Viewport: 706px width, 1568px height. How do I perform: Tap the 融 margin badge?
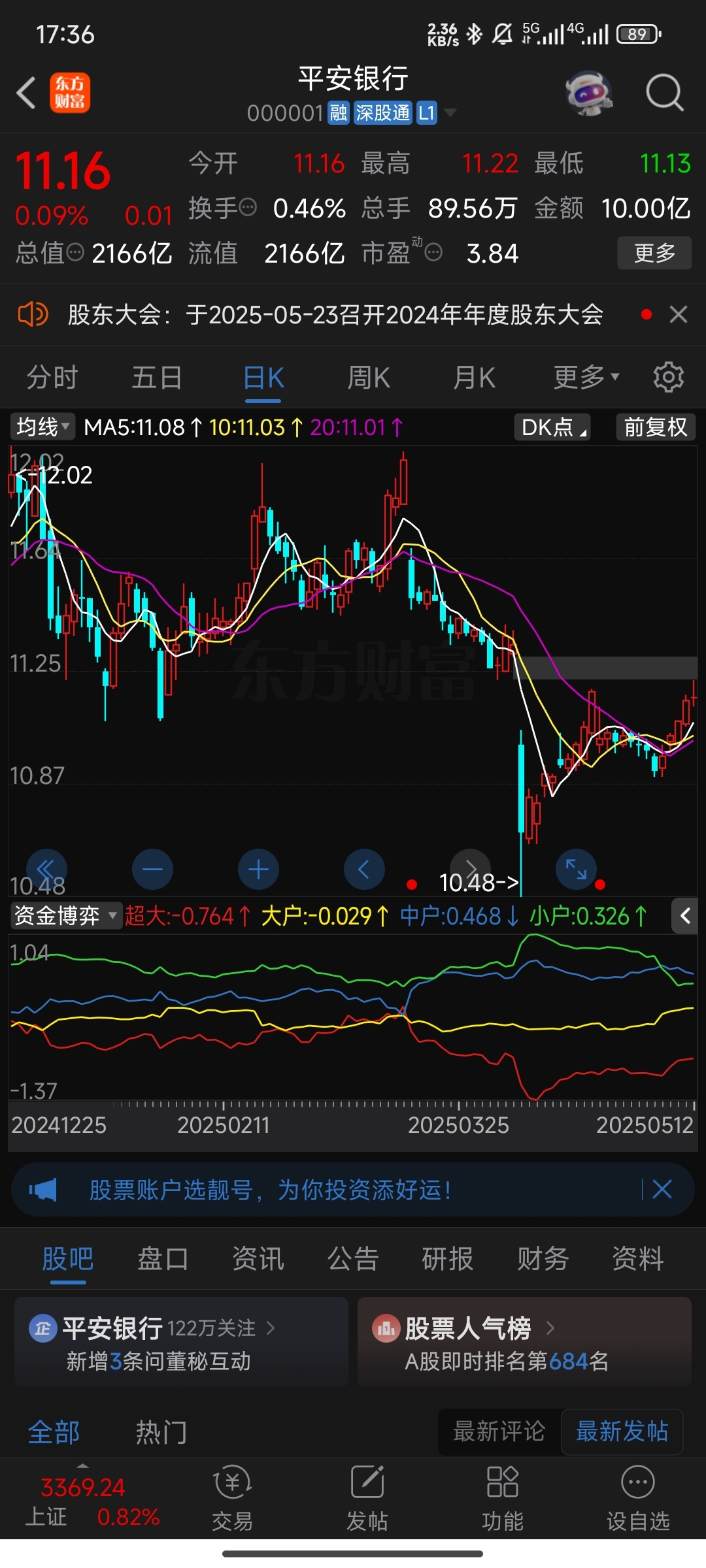[339, 113]
